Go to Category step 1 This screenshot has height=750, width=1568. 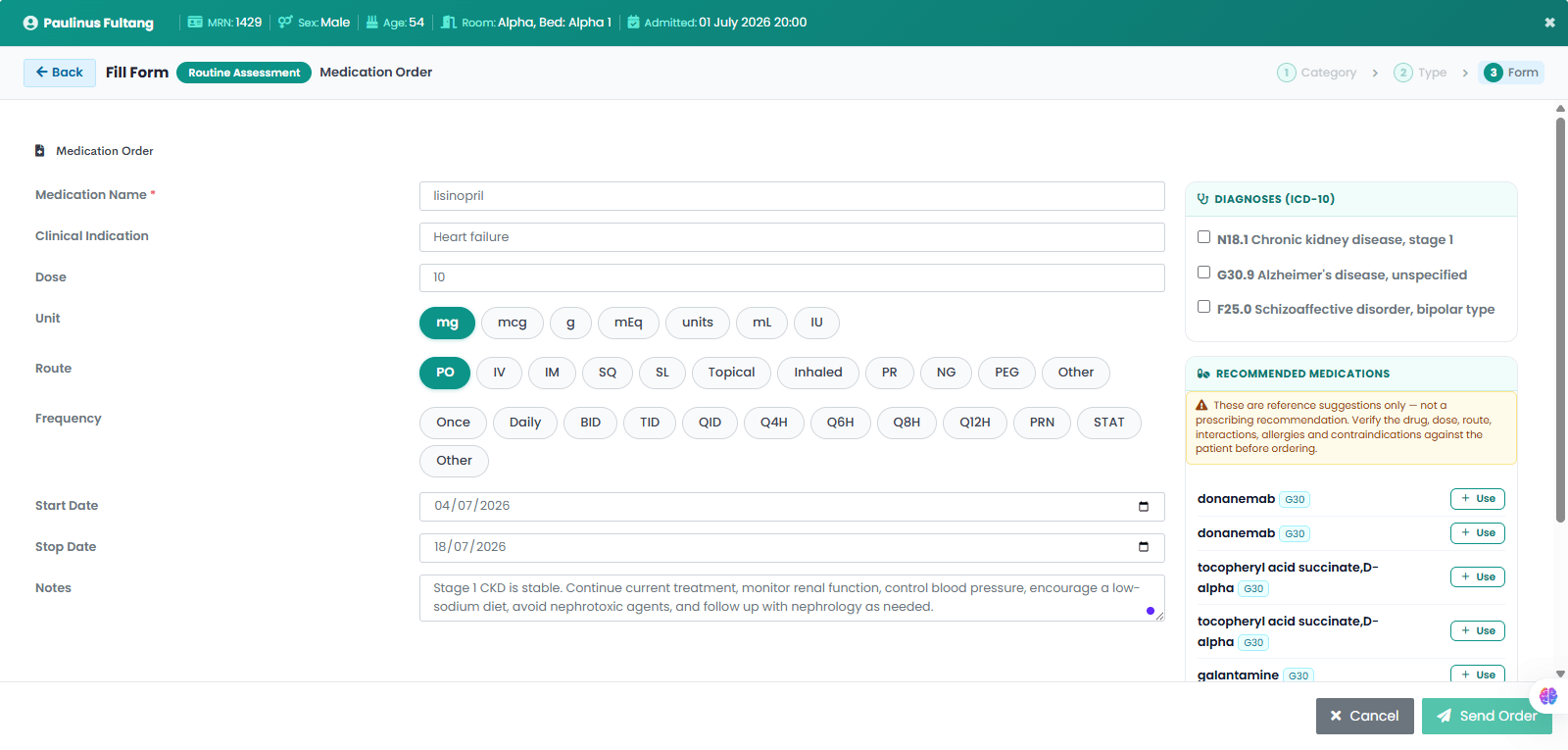tap(1317, 73)
